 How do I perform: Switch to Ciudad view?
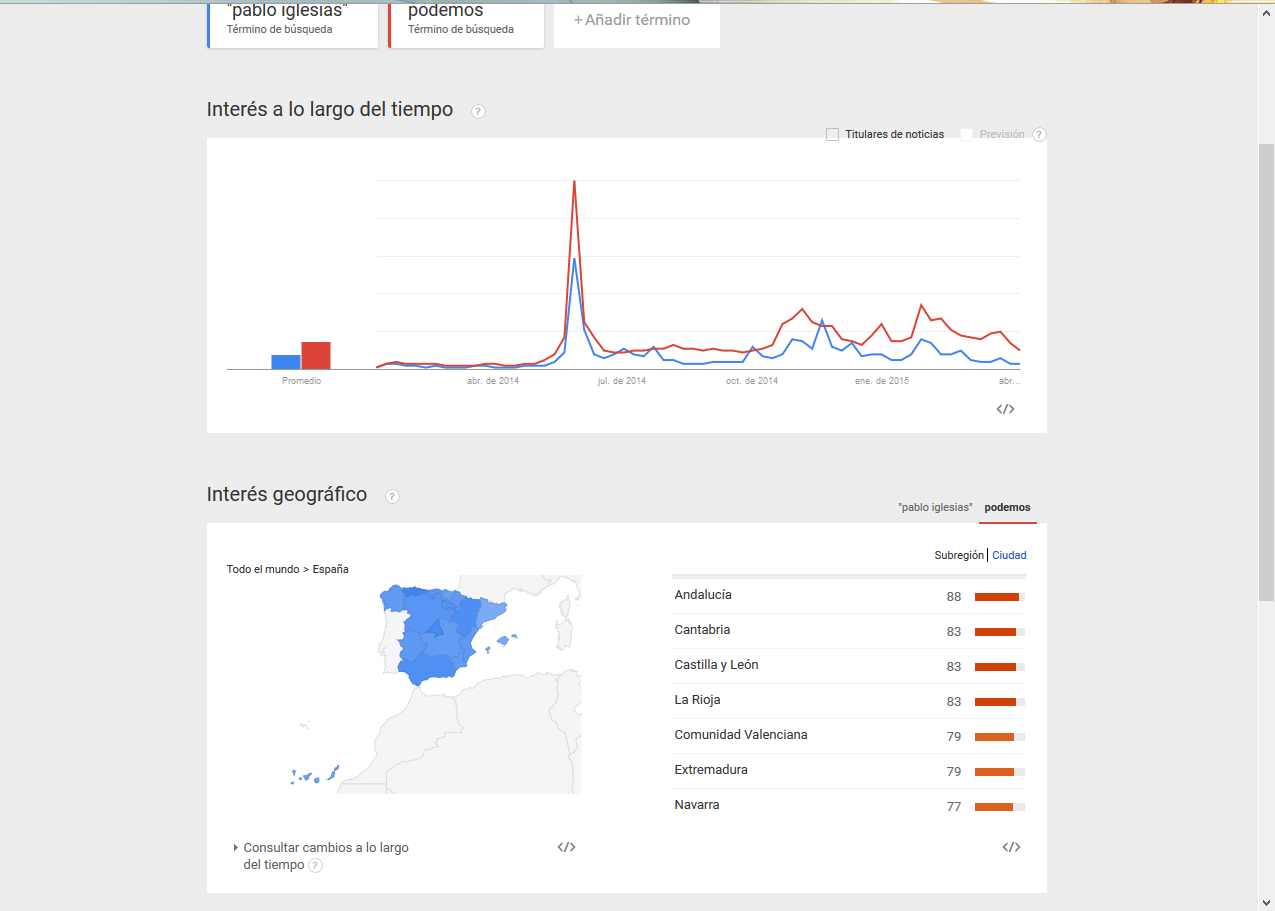pyautogui.click(x=1009, y=555)
